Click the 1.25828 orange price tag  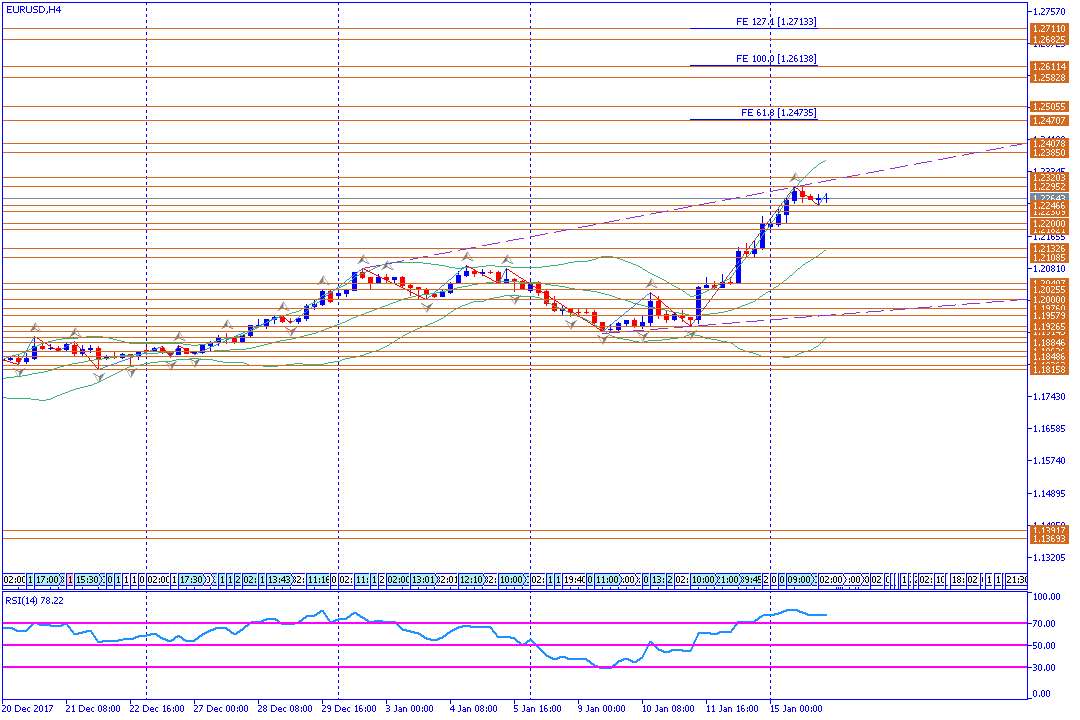pyautogui.click(x=1049, y=78)
